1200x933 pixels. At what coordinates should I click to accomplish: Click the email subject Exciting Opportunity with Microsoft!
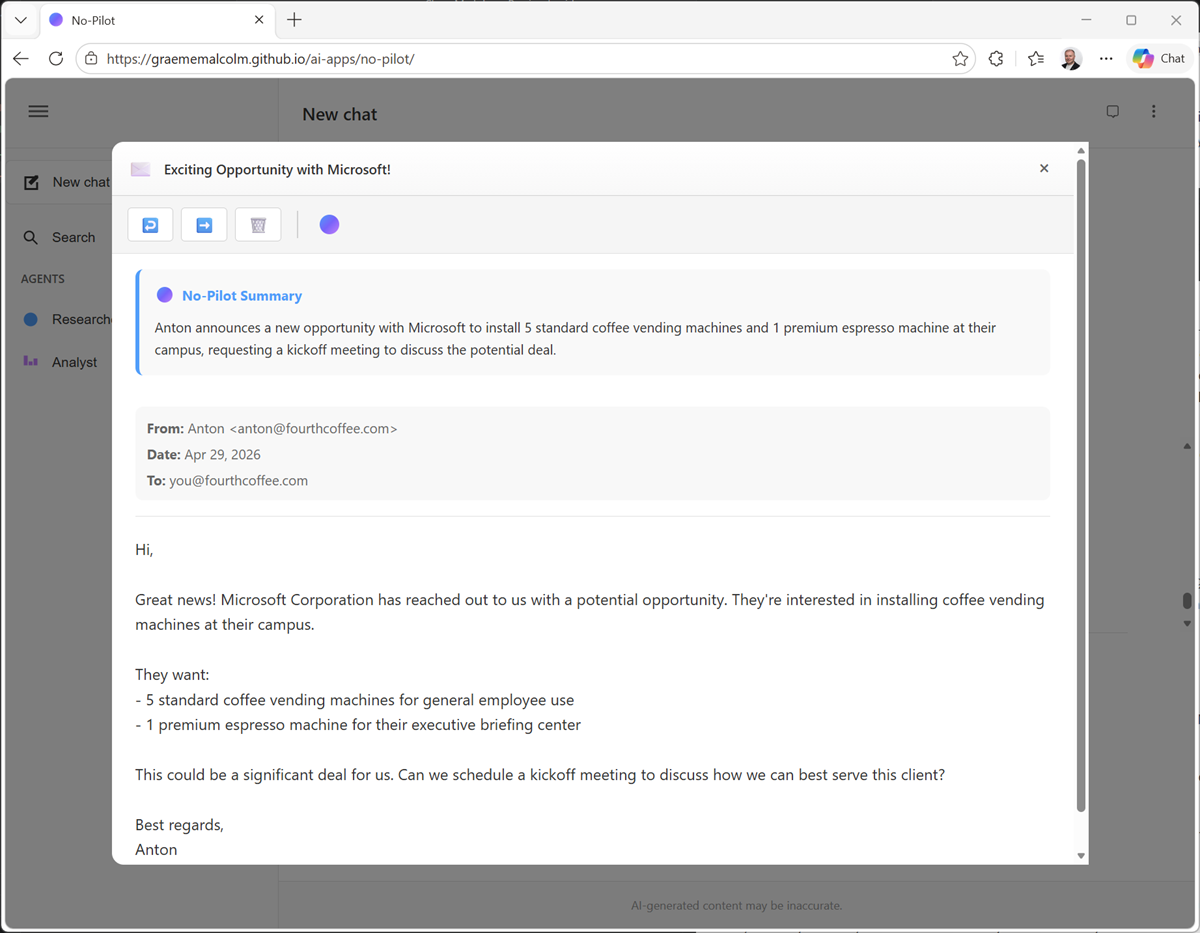pos(277,170)
